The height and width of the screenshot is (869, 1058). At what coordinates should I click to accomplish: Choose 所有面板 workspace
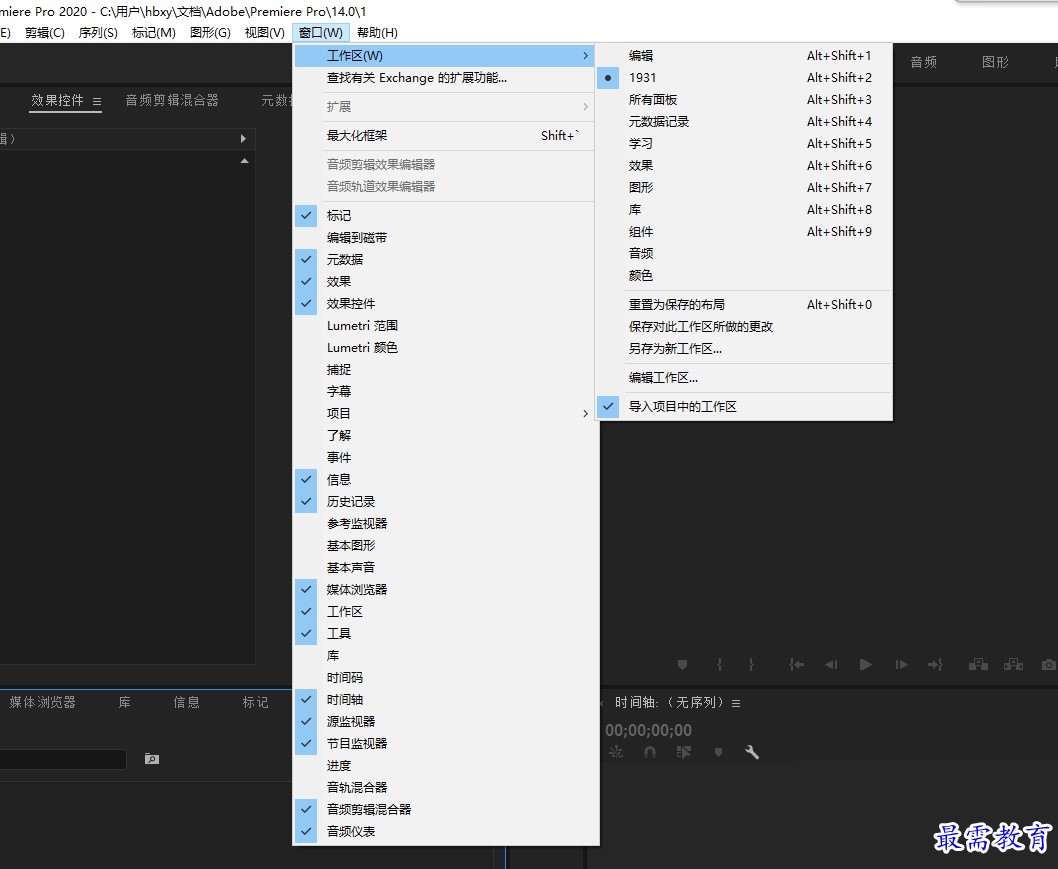pyautogui.click(x=744, y=99)
